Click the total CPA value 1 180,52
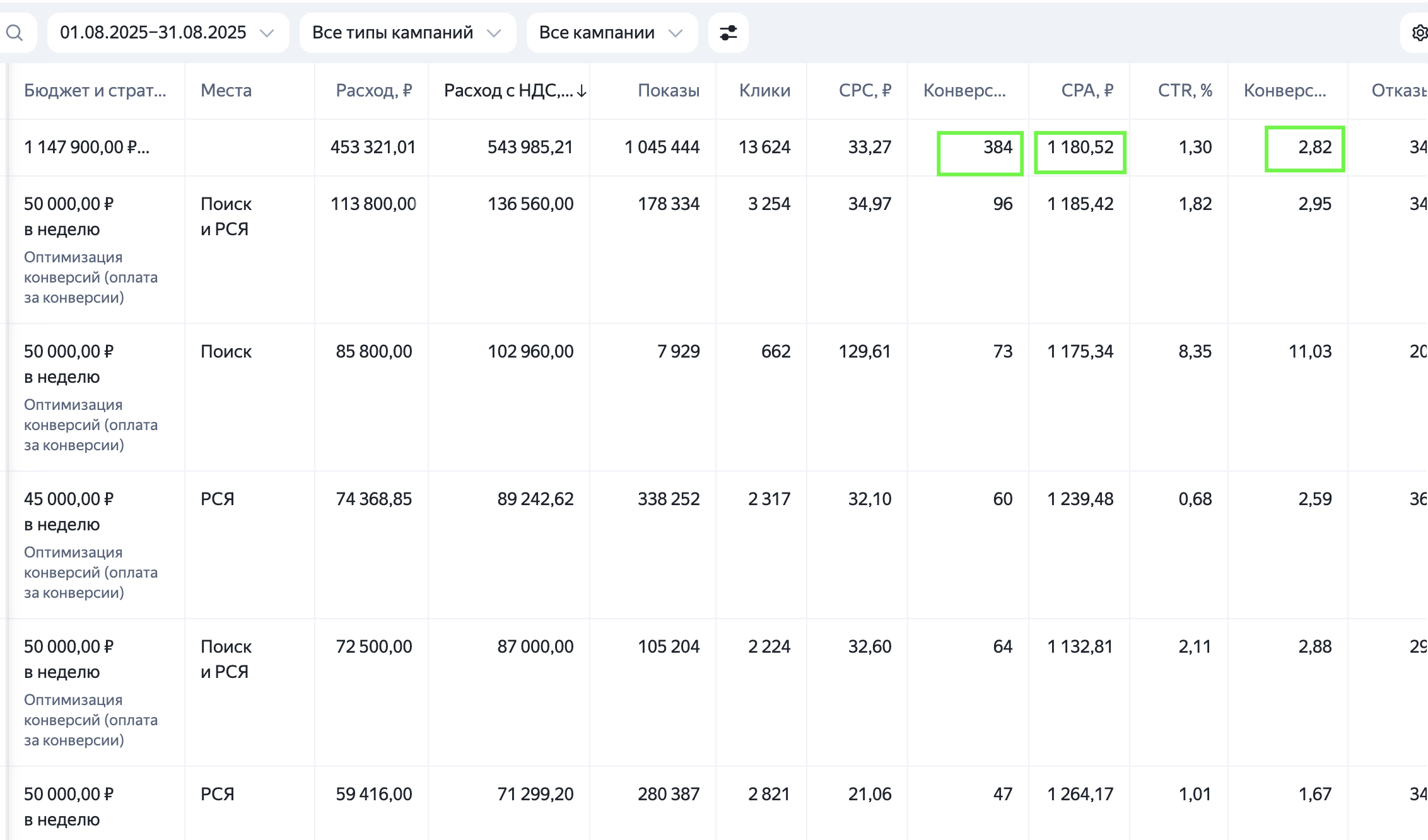1428x840 pixels. tap(1080, 148)
